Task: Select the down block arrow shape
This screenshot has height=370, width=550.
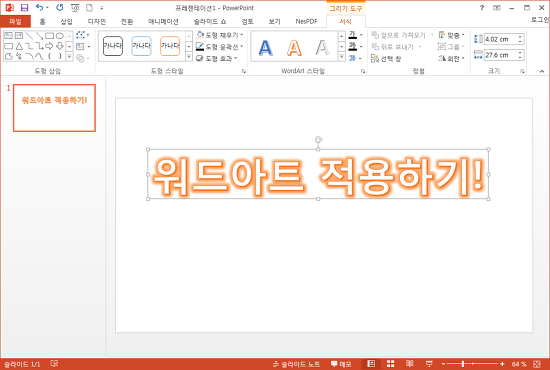Action: [x=60, y=46]
